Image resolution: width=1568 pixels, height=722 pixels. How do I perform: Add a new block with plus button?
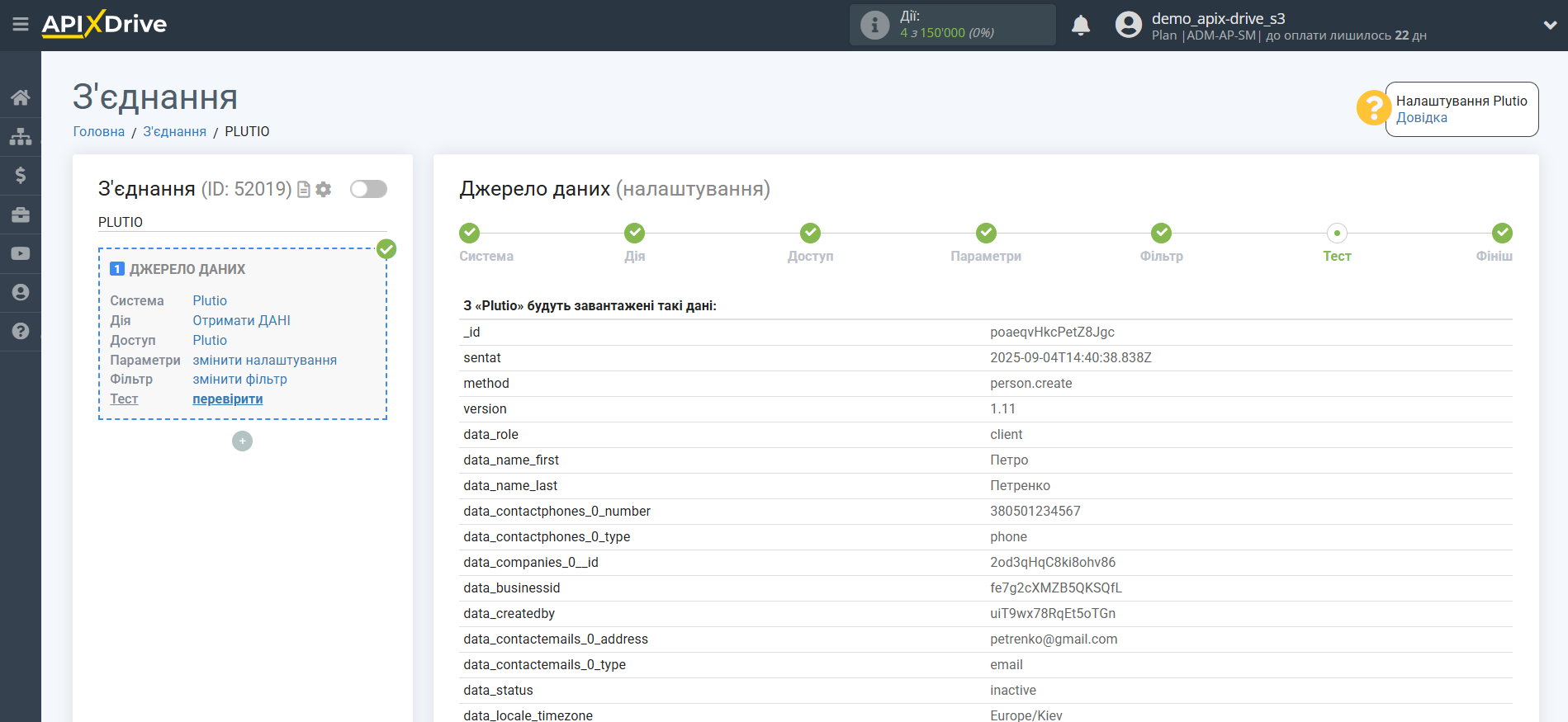(242, 441)
